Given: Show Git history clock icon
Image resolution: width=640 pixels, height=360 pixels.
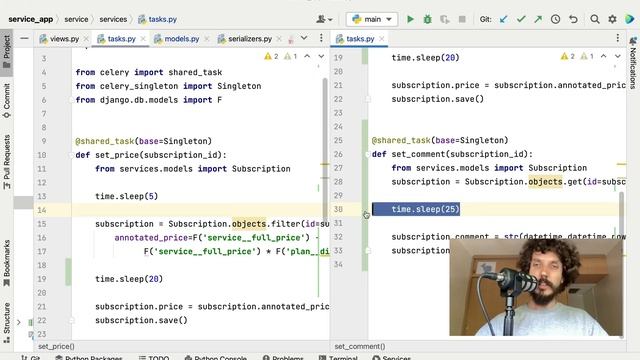Looking at the screenshot, I should [x=556, y=19].
